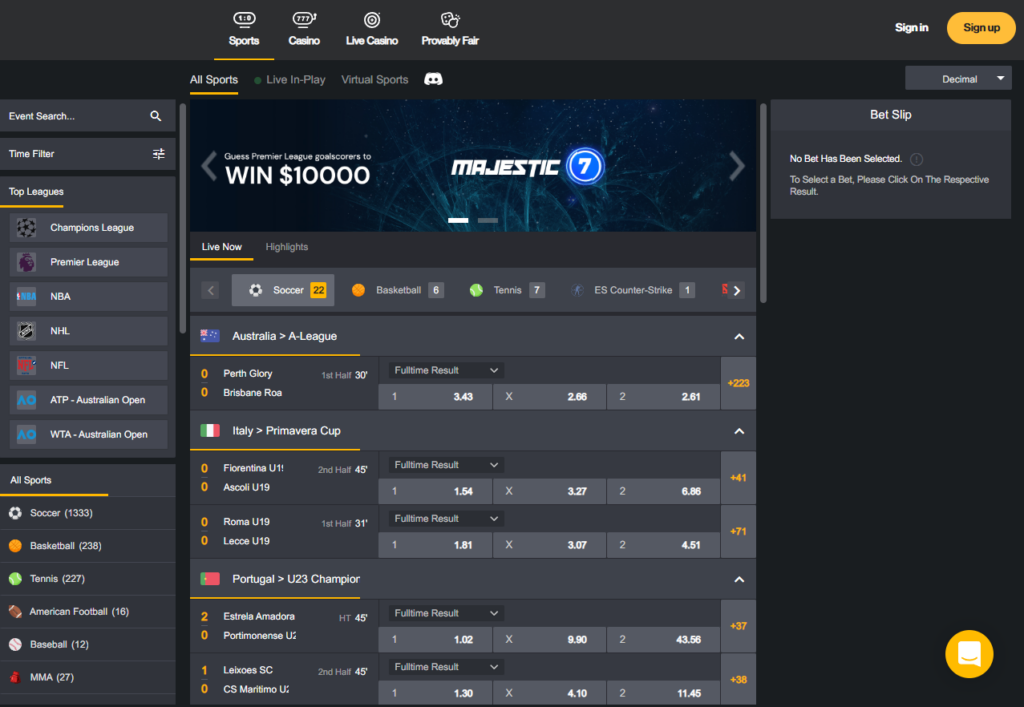Open the live chat support bubble

pos(969,654)
